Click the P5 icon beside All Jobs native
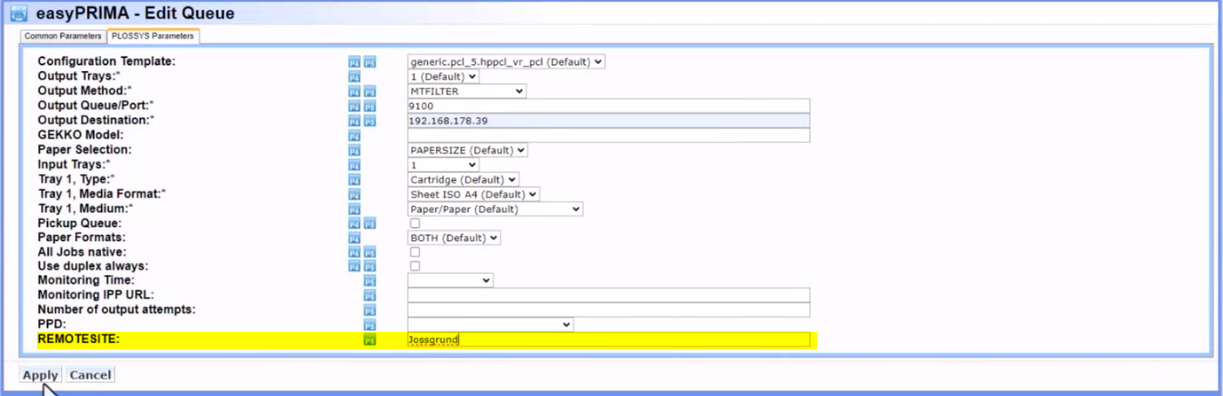 [x=370, y=252]
